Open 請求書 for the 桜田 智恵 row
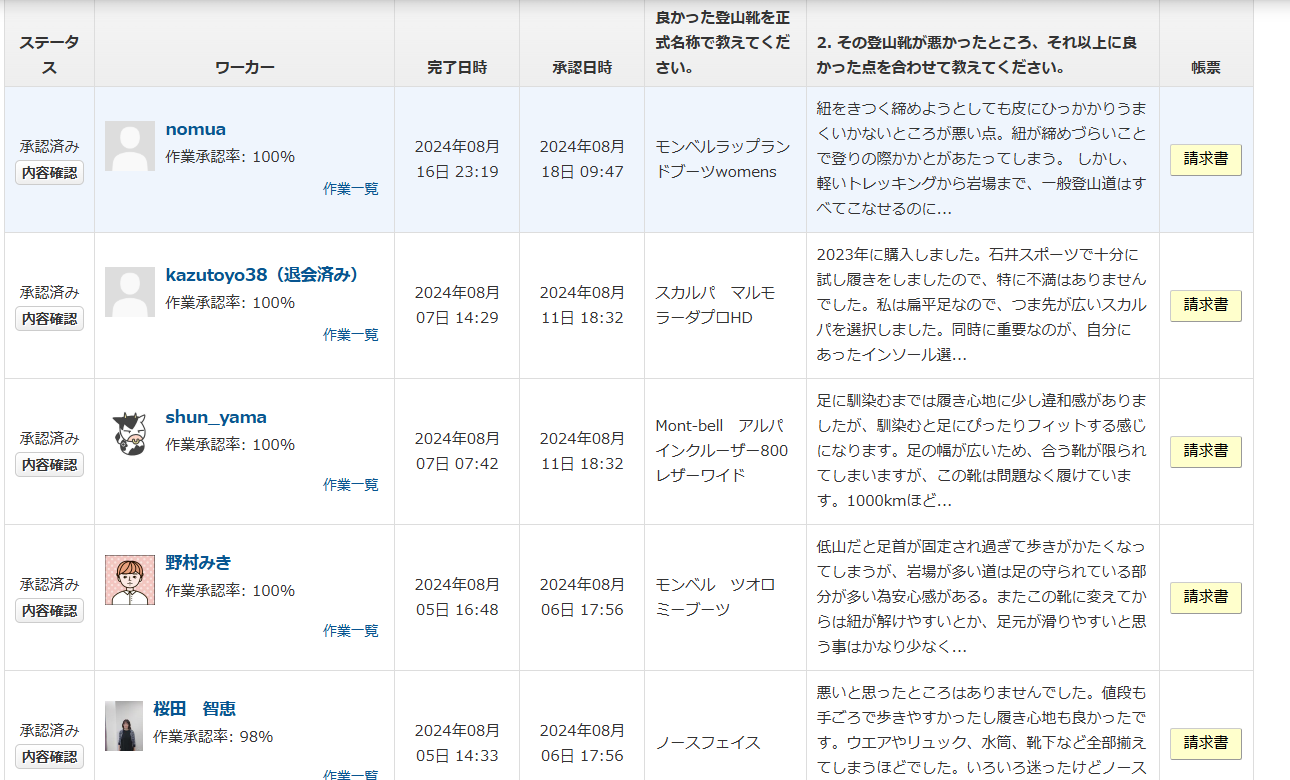This screenshot has height=780, width=1290. pyautogui.click(x=1206, y=744)
